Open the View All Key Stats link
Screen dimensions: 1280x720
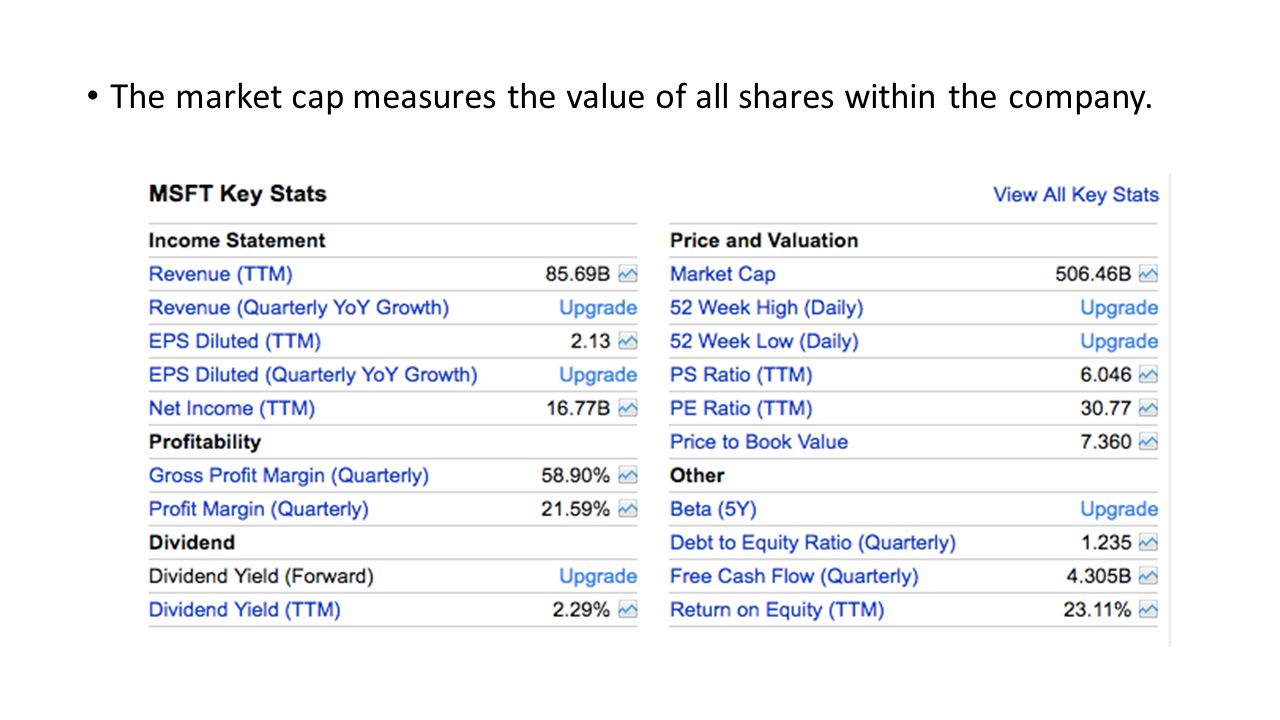pos(1076,195)
